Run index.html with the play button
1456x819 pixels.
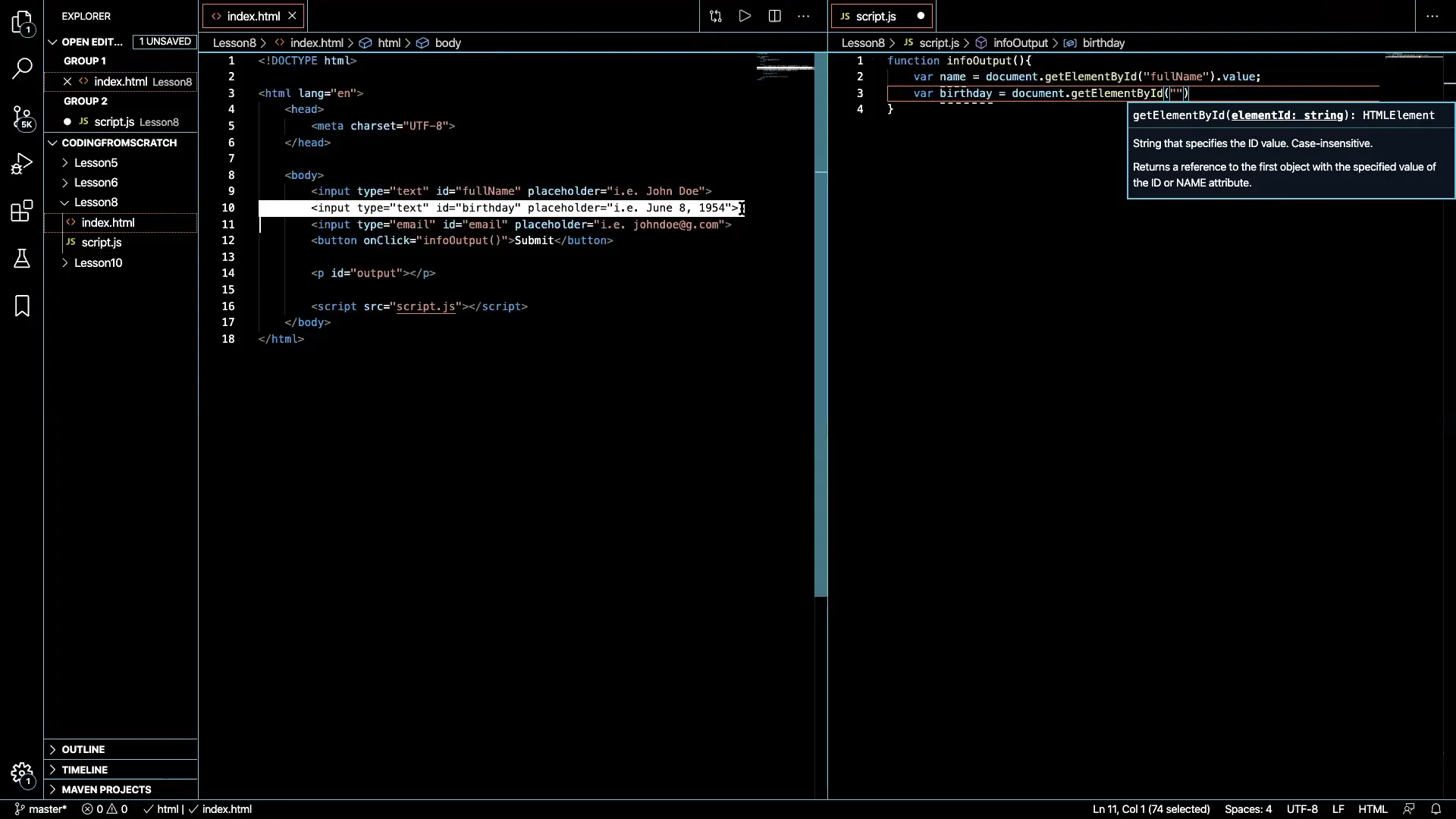click(745, 16)
